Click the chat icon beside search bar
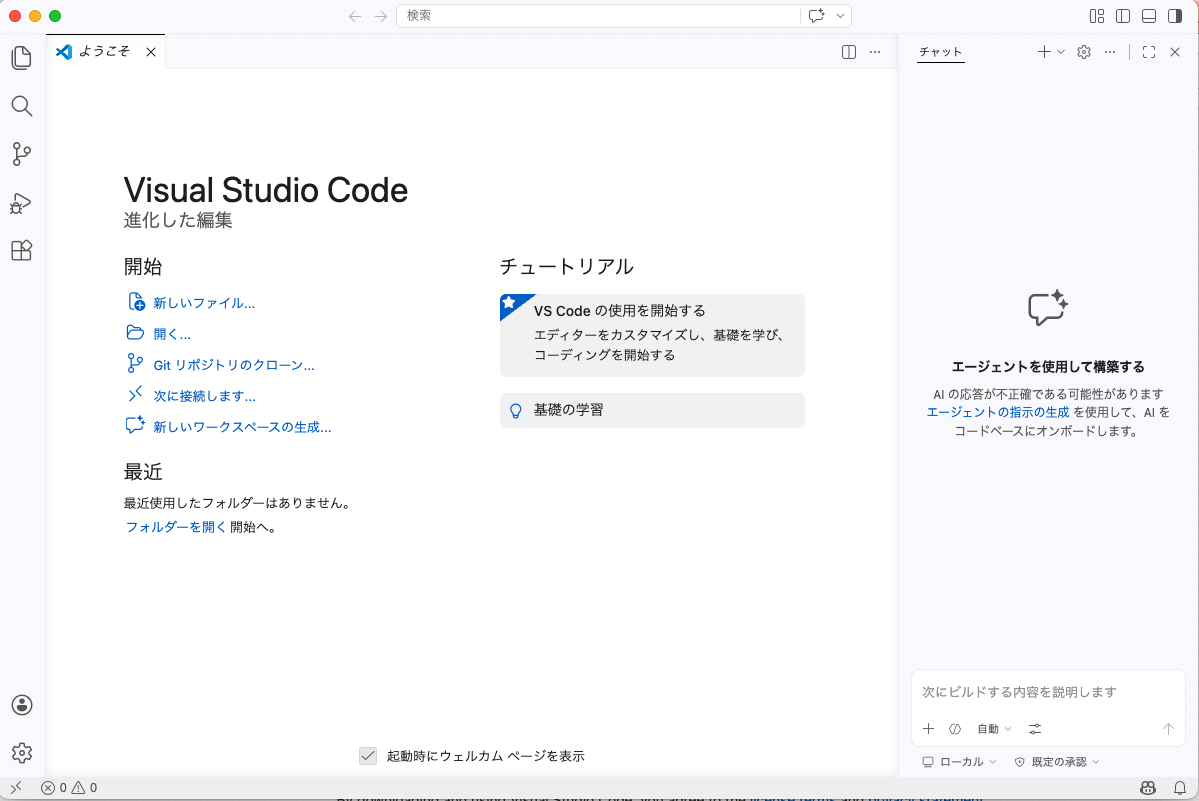The width and height of the screenshot is (1199, 801). point(817,16)
